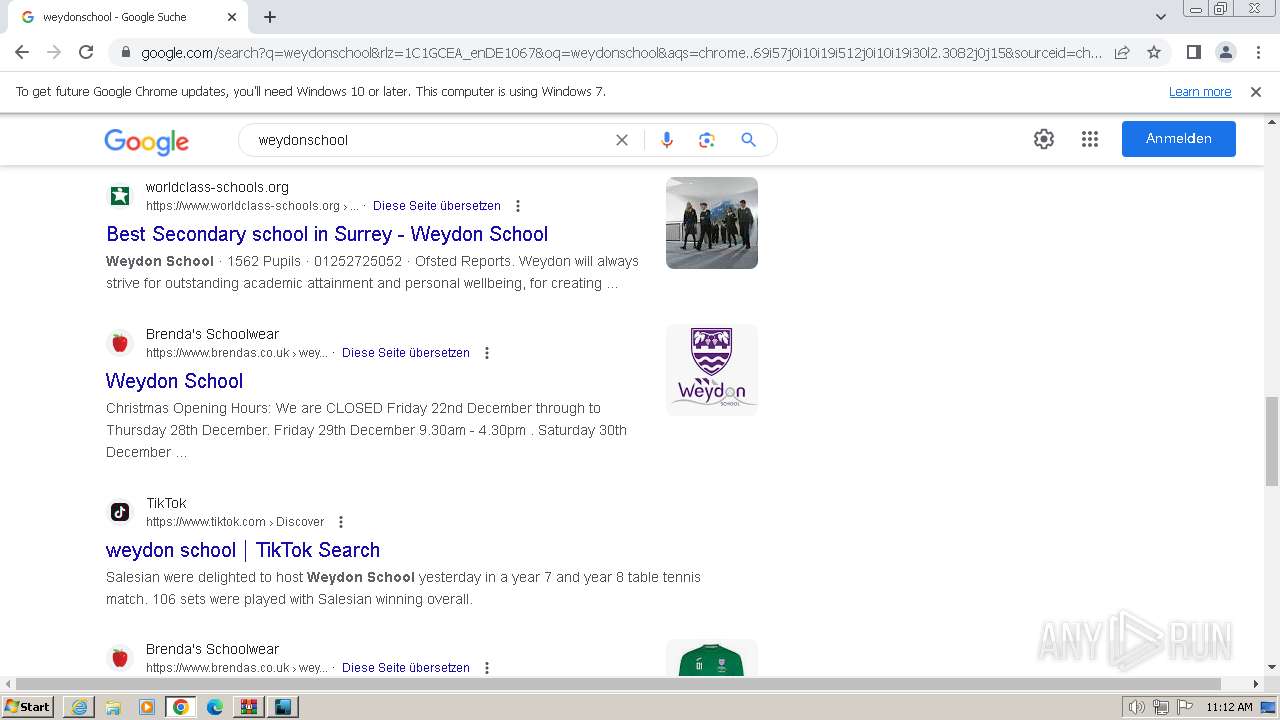The image size is (1280, 720).
Task: Translate the worldclass-schools.org result page
Action: [437, 206]
